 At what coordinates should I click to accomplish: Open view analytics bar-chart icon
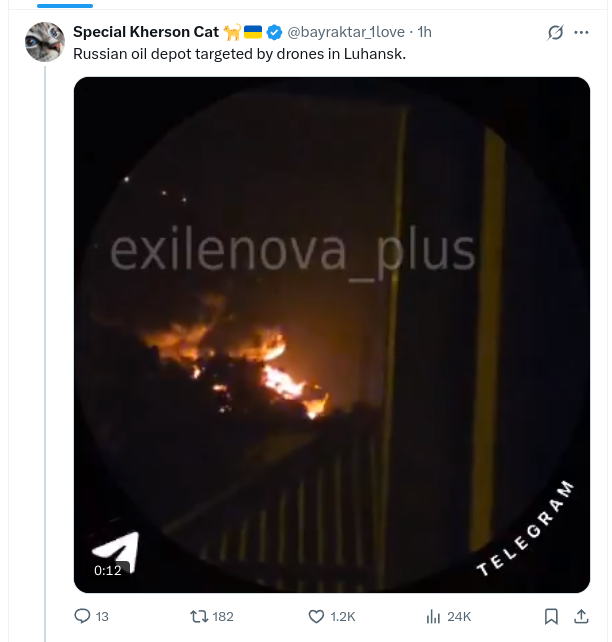click(433, 616)
